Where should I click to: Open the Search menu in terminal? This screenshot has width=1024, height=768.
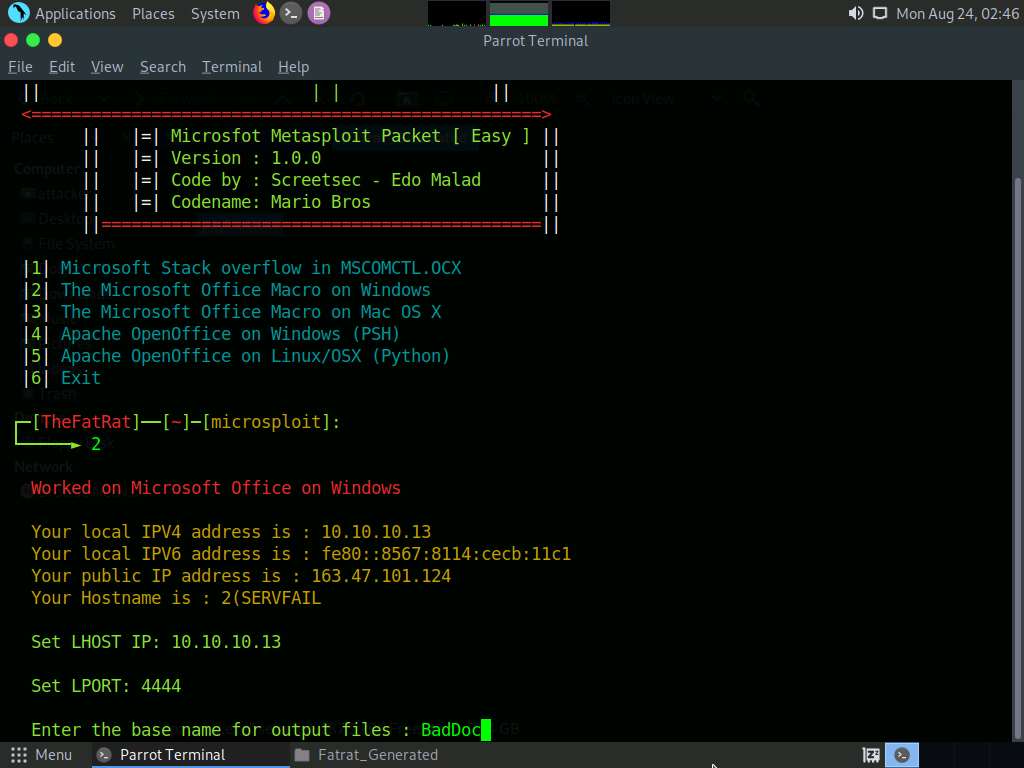[x=163, y=67]
